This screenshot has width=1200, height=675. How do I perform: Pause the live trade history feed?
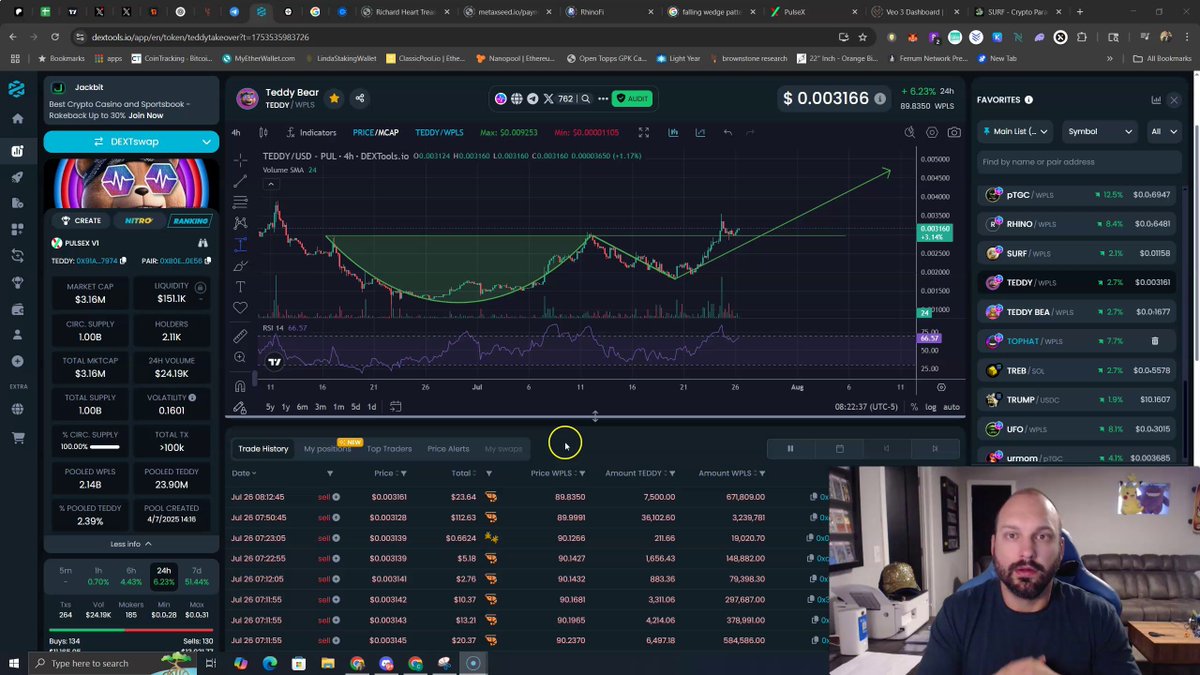click(790, 449)
